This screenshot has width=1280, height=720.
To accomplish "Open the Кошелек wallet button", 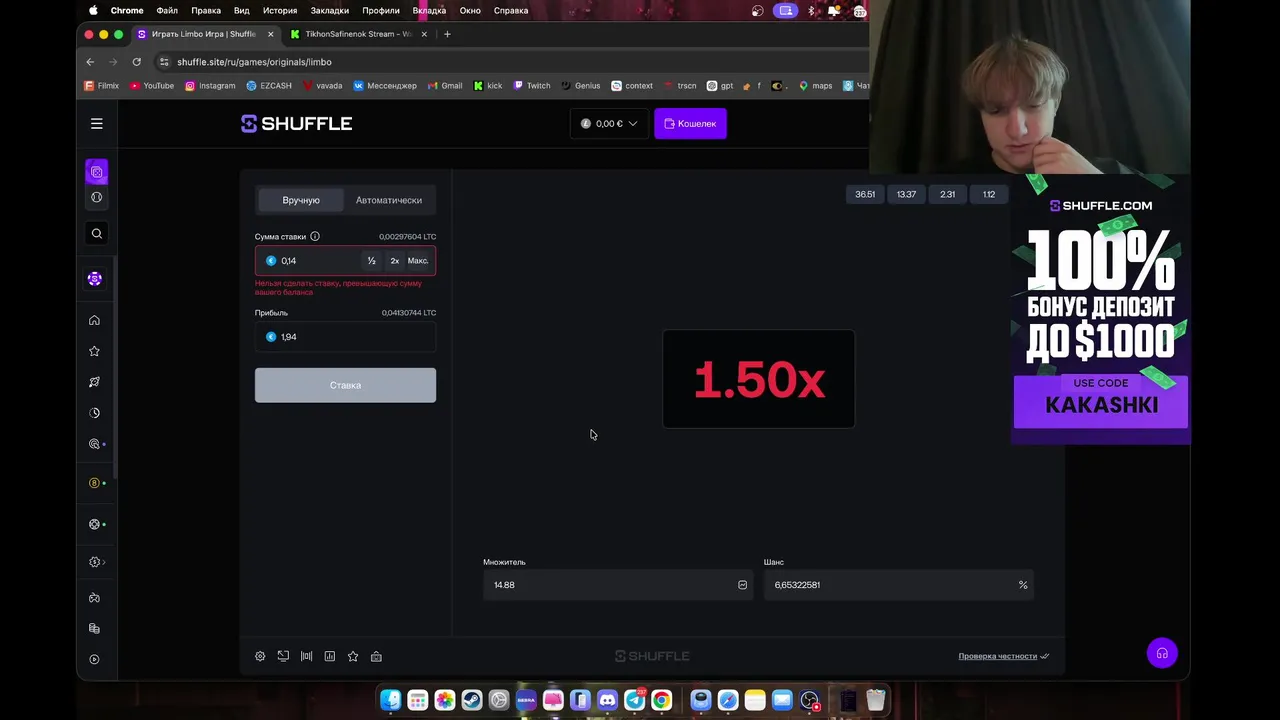I will [x=690, y=124].
